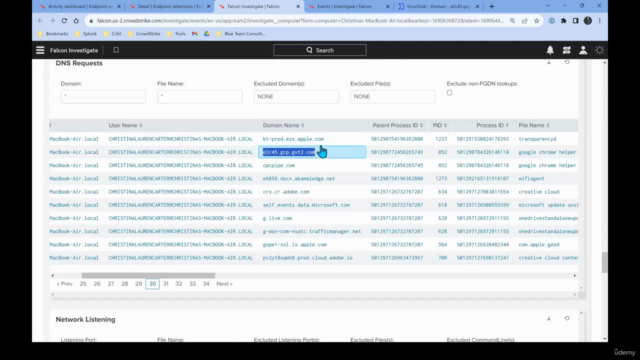Viewport: 640px width, 360px height.
Task: Click the Prev pagination link
Action: [x=64, y=284]
